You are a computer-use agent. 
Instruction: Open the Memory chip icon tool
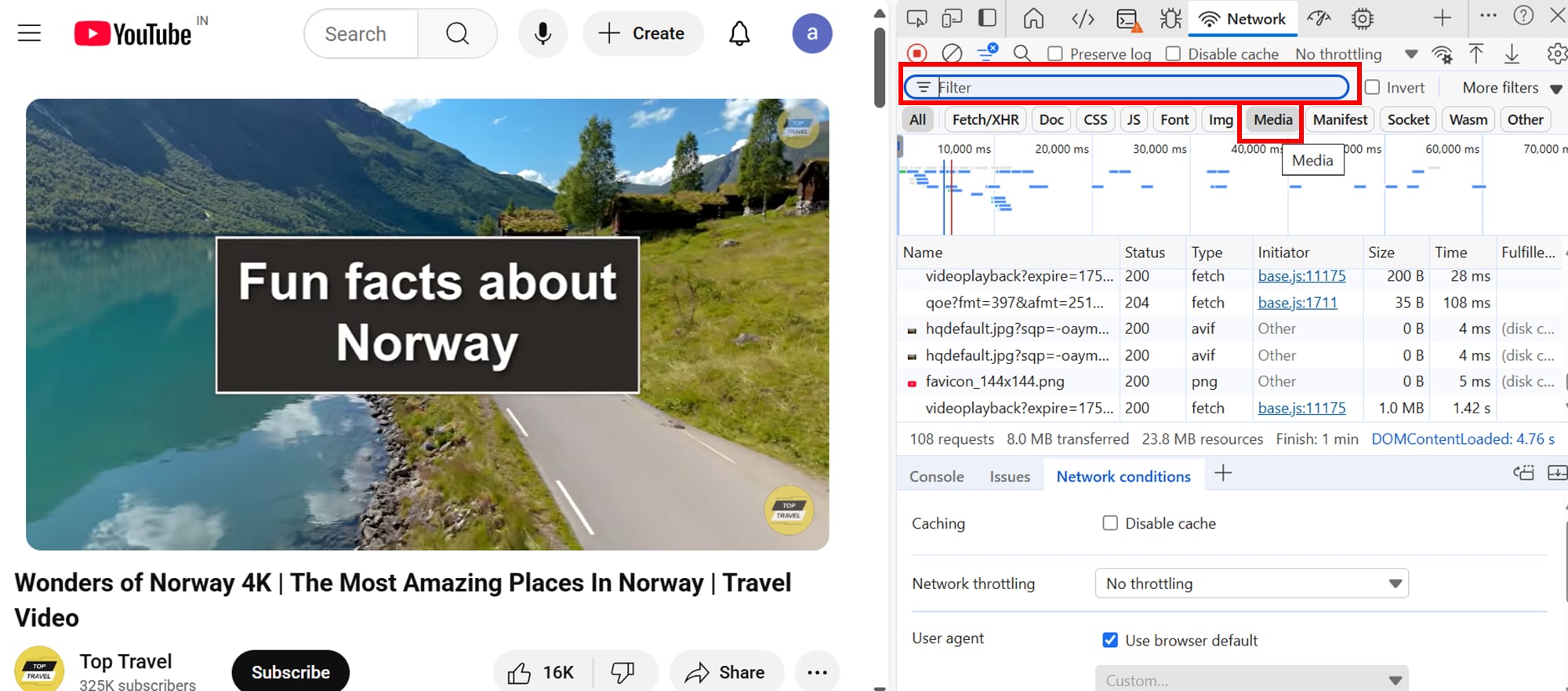pos(1363,18)
